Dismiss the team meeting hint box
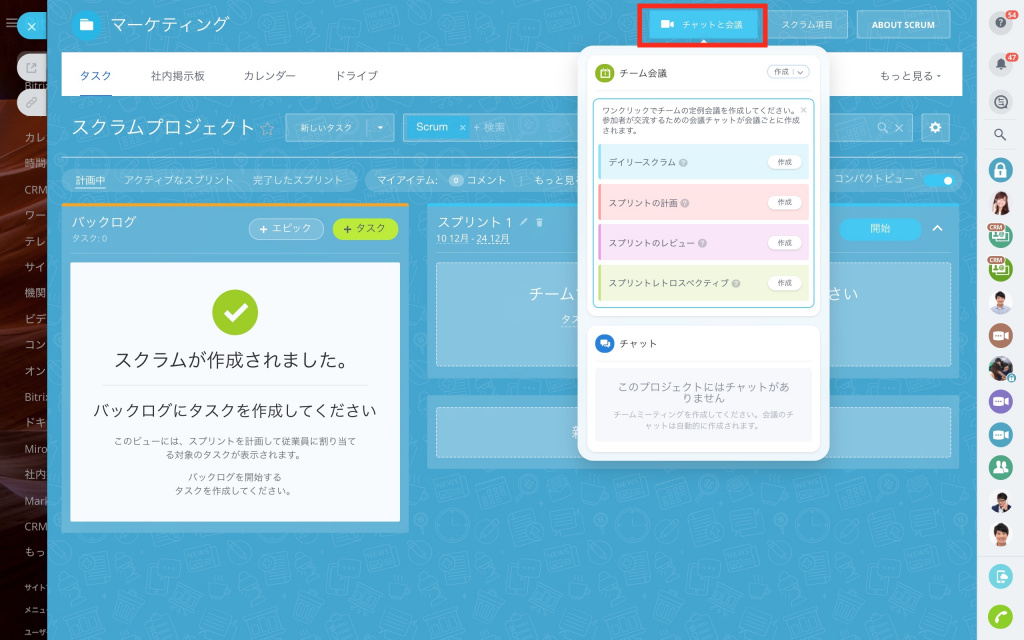 point(803,110)
